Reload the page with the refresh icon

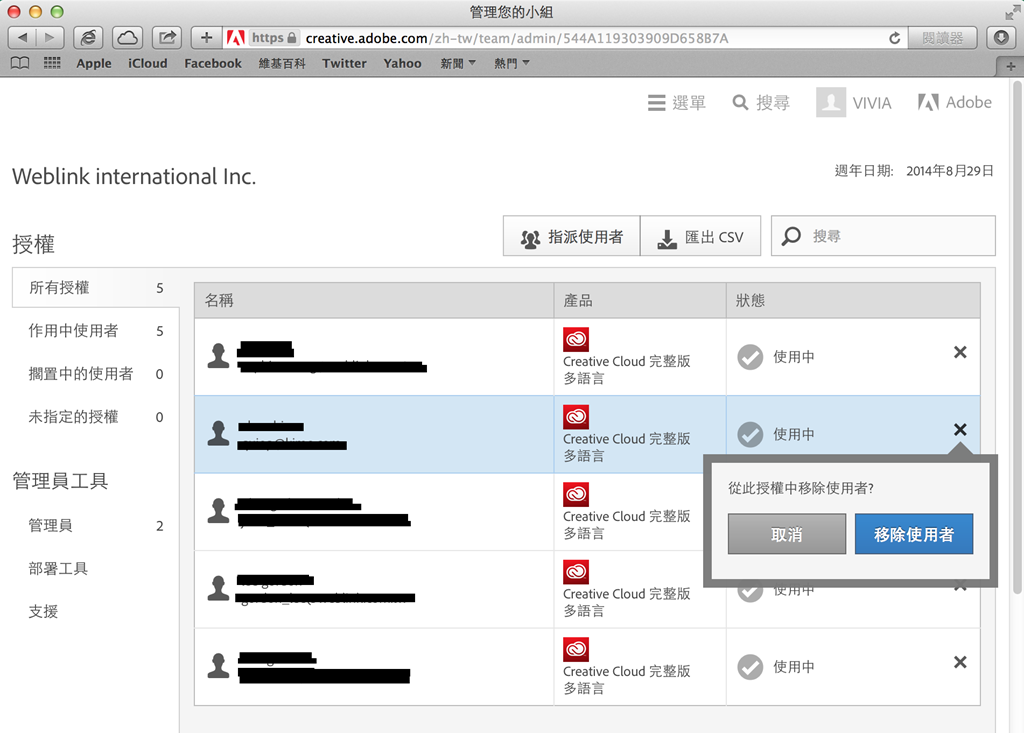point(895,39)
